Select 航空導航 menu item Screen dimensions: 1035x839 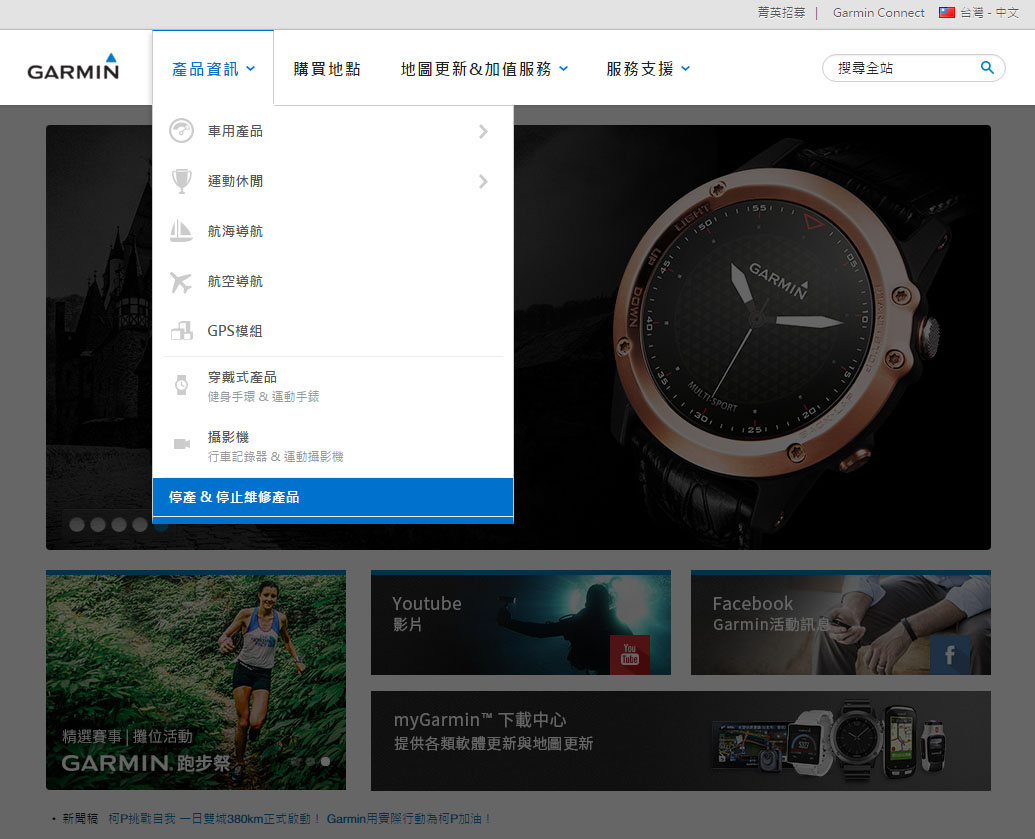pos(333,281)
